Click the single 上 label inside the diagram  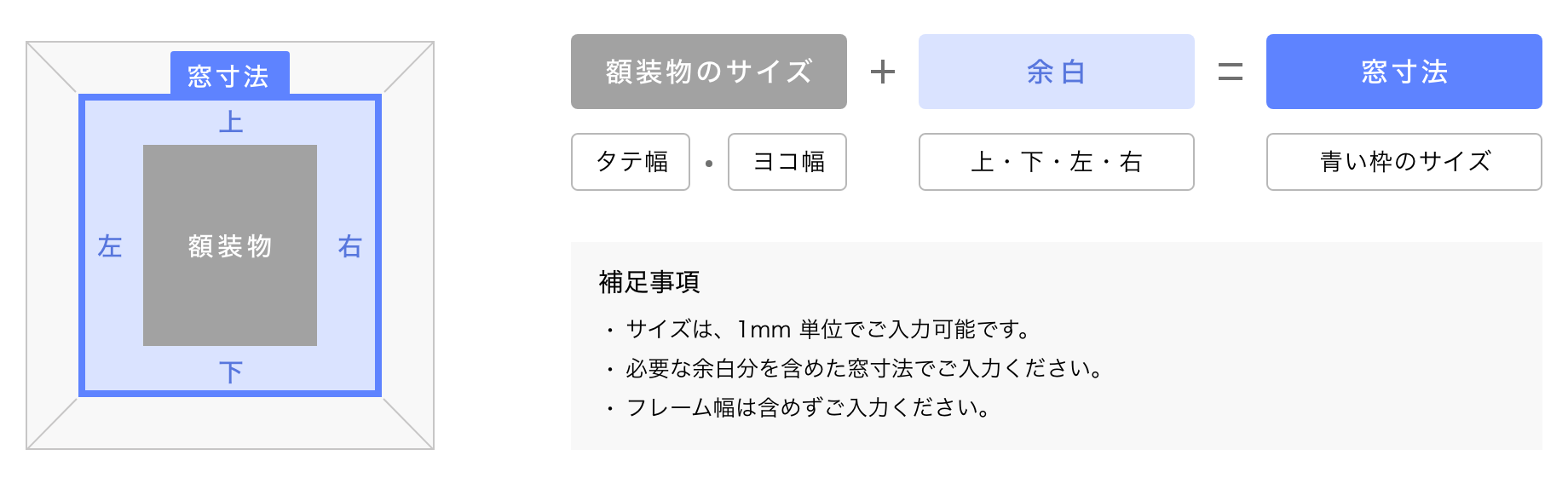(231, 123)
